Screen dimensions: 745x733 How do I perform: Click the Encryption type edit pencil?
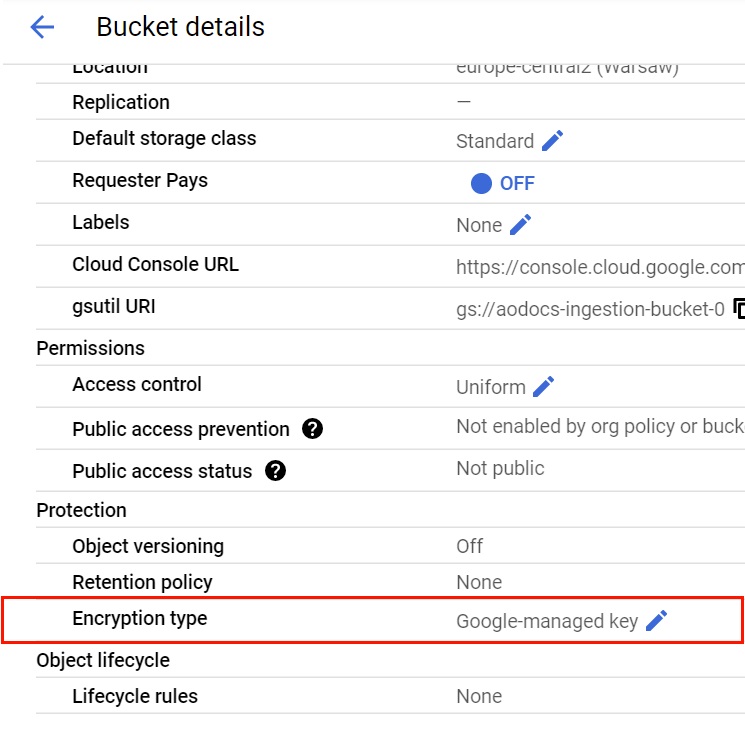pos(656,621)
